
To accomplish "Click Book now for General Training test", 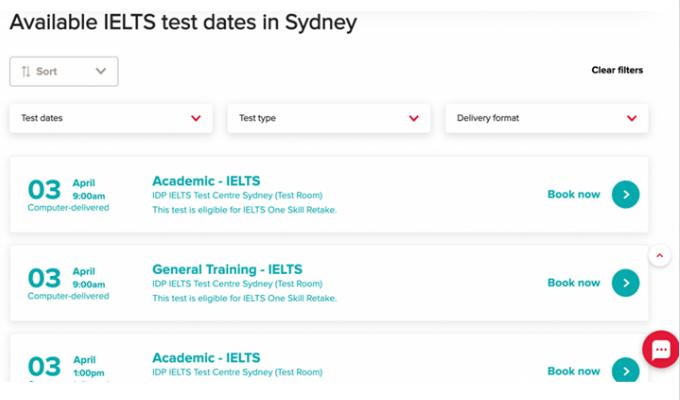I will (x=574, y=283).
